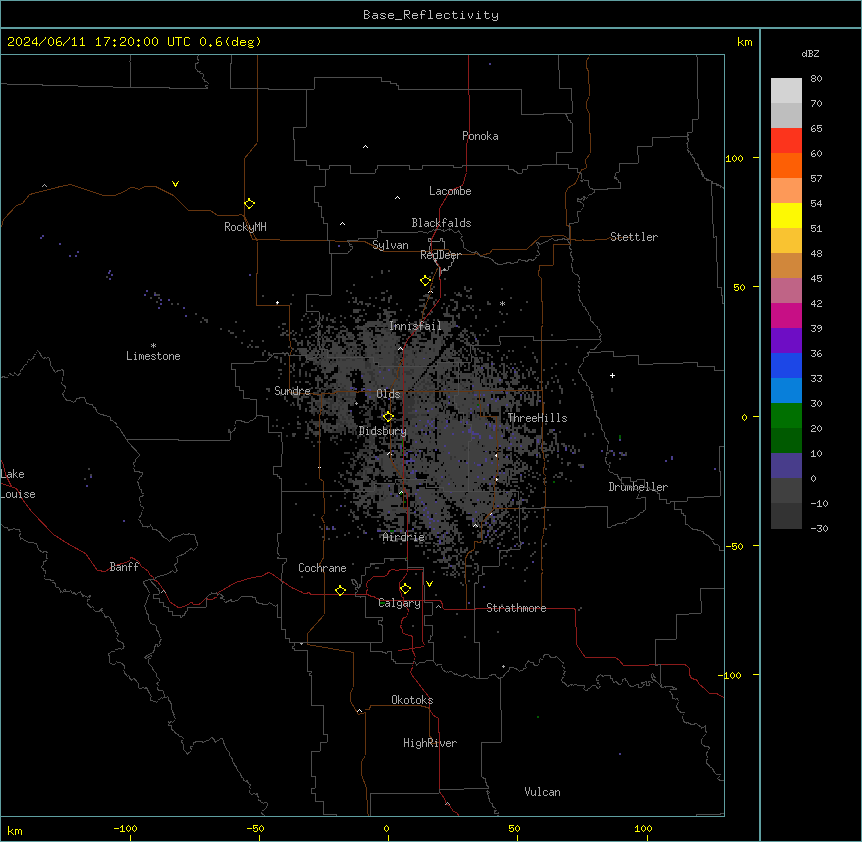This screenshot has width=862, height=842.
Task: Select the Airdrie label
Action: tap(404, 537)
